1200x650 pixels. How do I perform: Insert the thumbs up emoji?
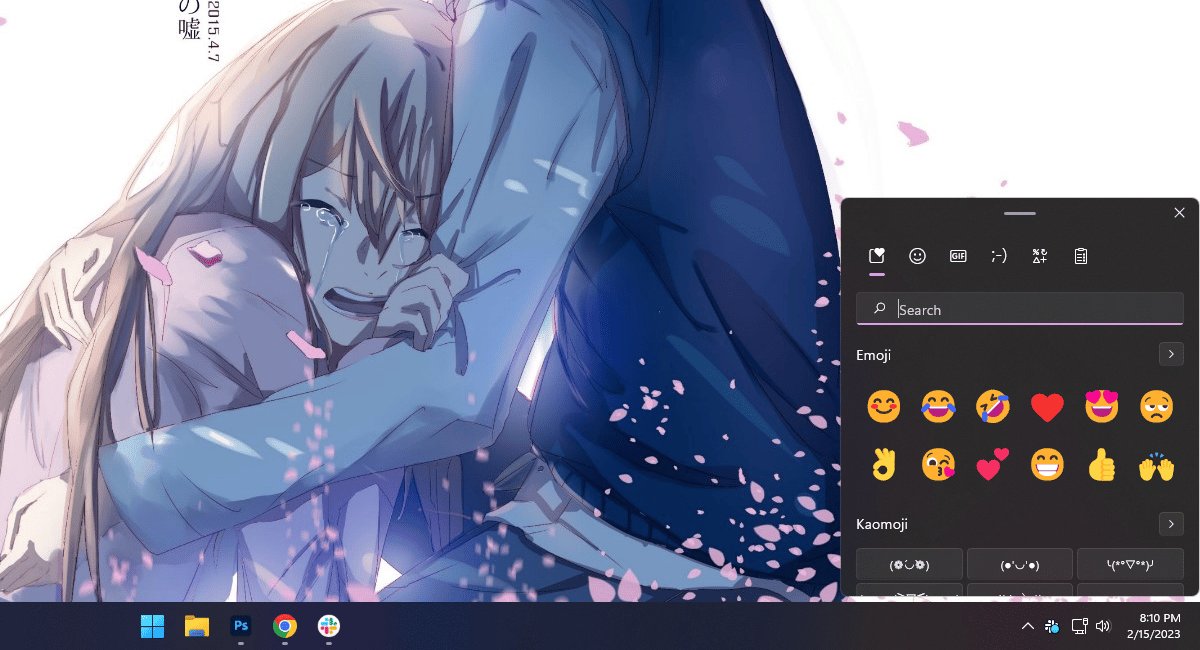[x=1101, y=465]
